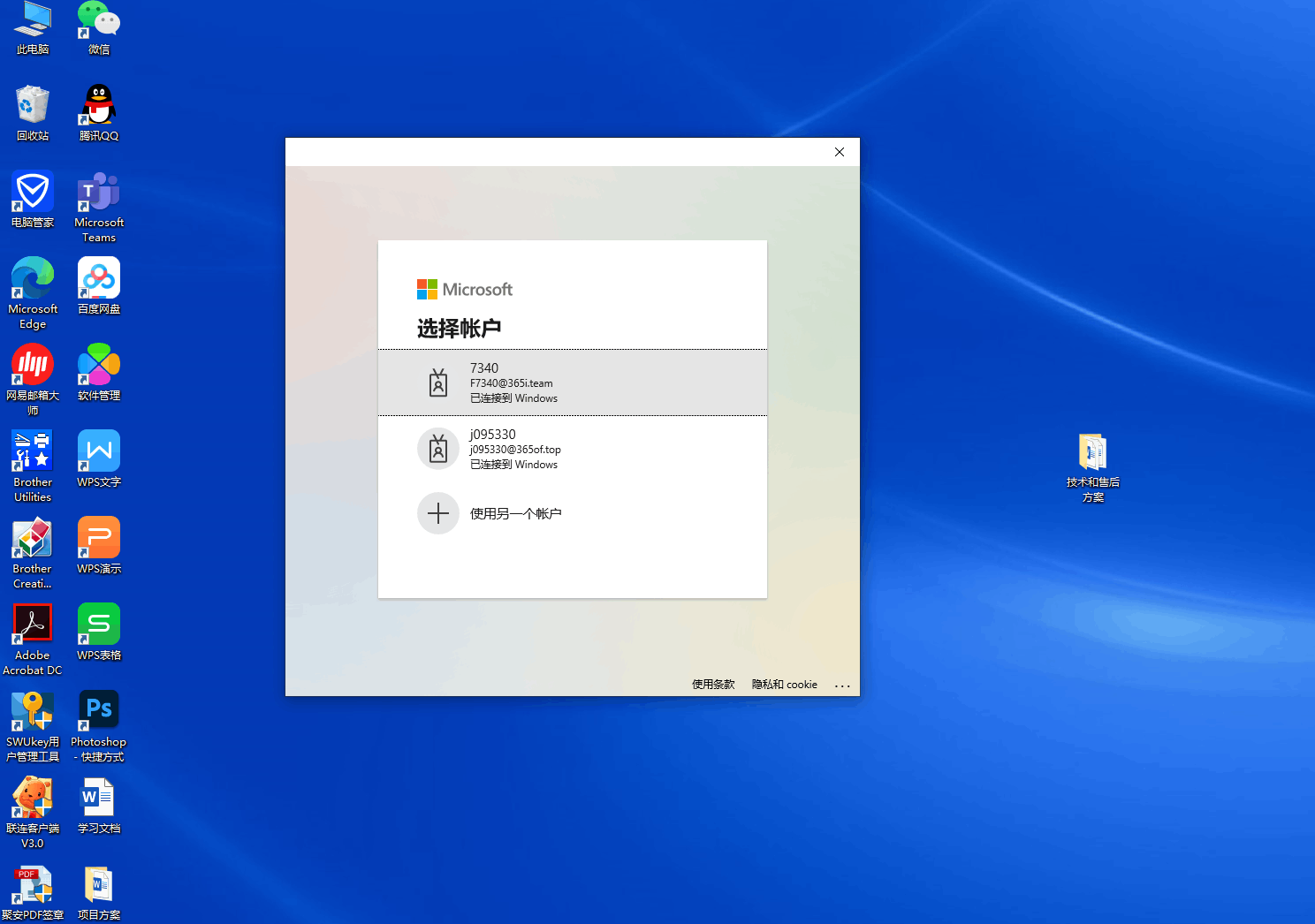Choose the j095330 account j095330@365of.top
Image resolution: width=1315 pixels, height=924 pixels.
[x=573, y=449]
